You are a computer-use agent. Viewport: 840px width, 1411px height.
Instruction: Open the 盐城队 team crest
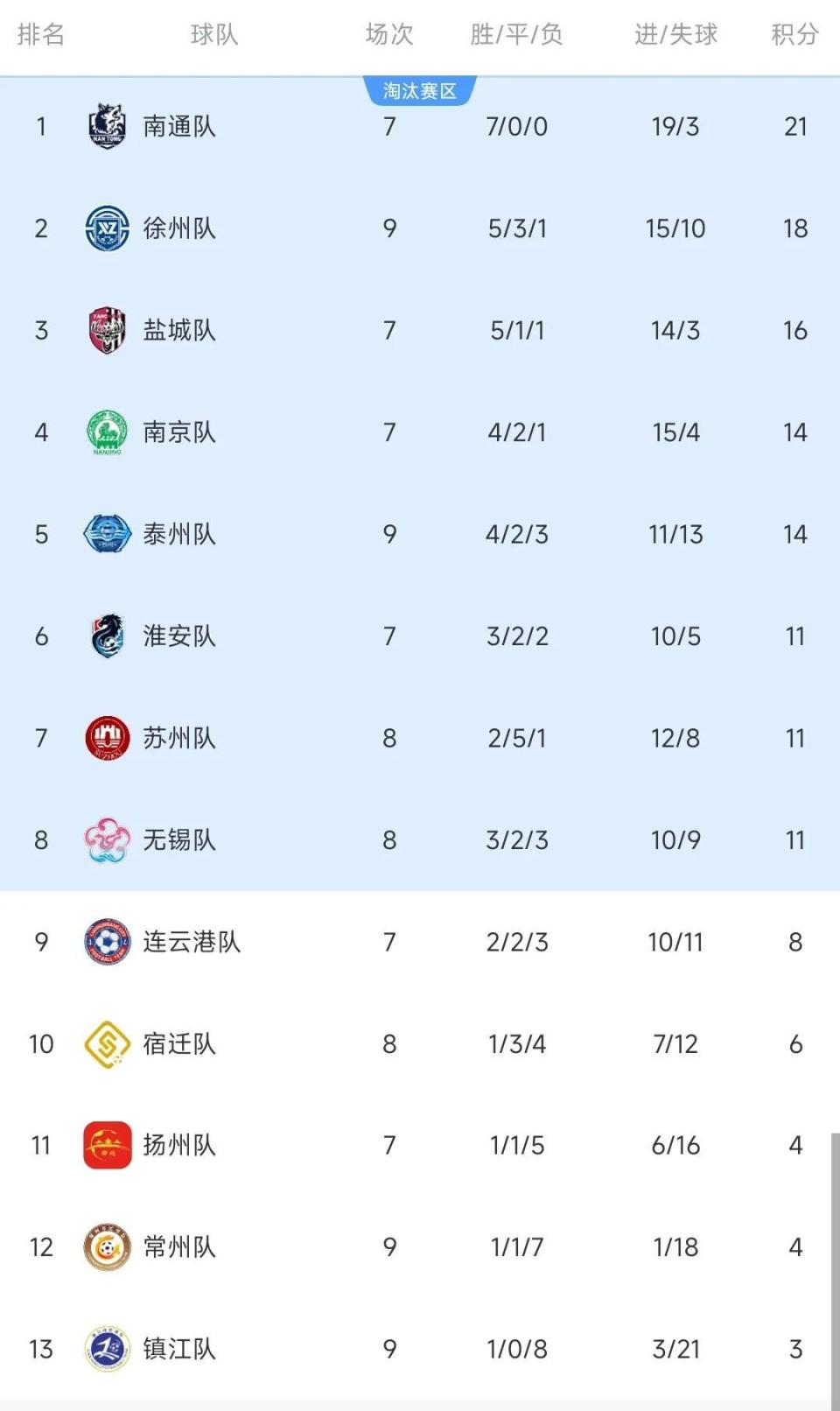click(x=107, y=330)
